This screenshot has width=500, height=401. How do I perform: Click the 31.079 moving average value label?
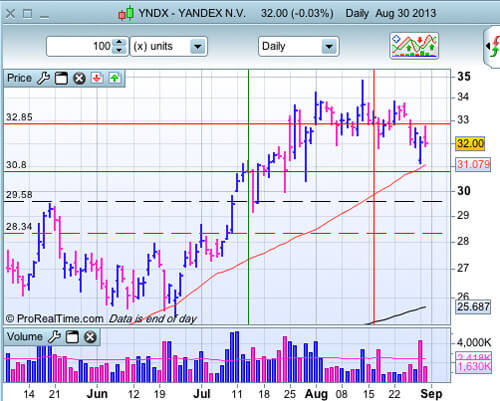point(473,164)
